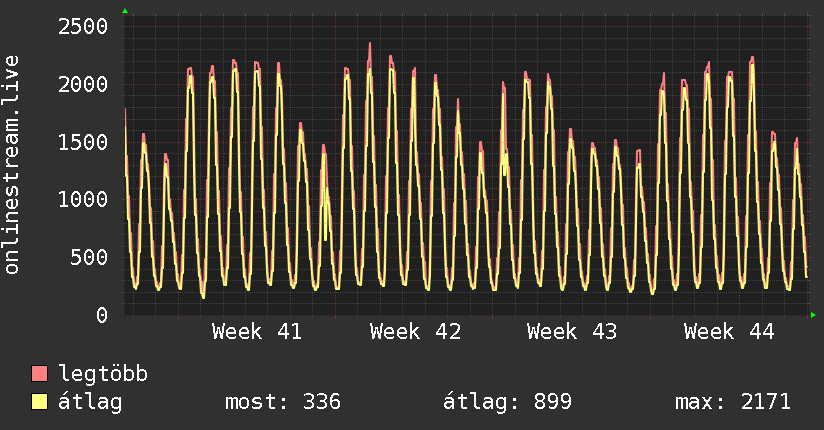
Task: Select the átlag legend label beside yellow swatch
Action: tap(90, 402)
